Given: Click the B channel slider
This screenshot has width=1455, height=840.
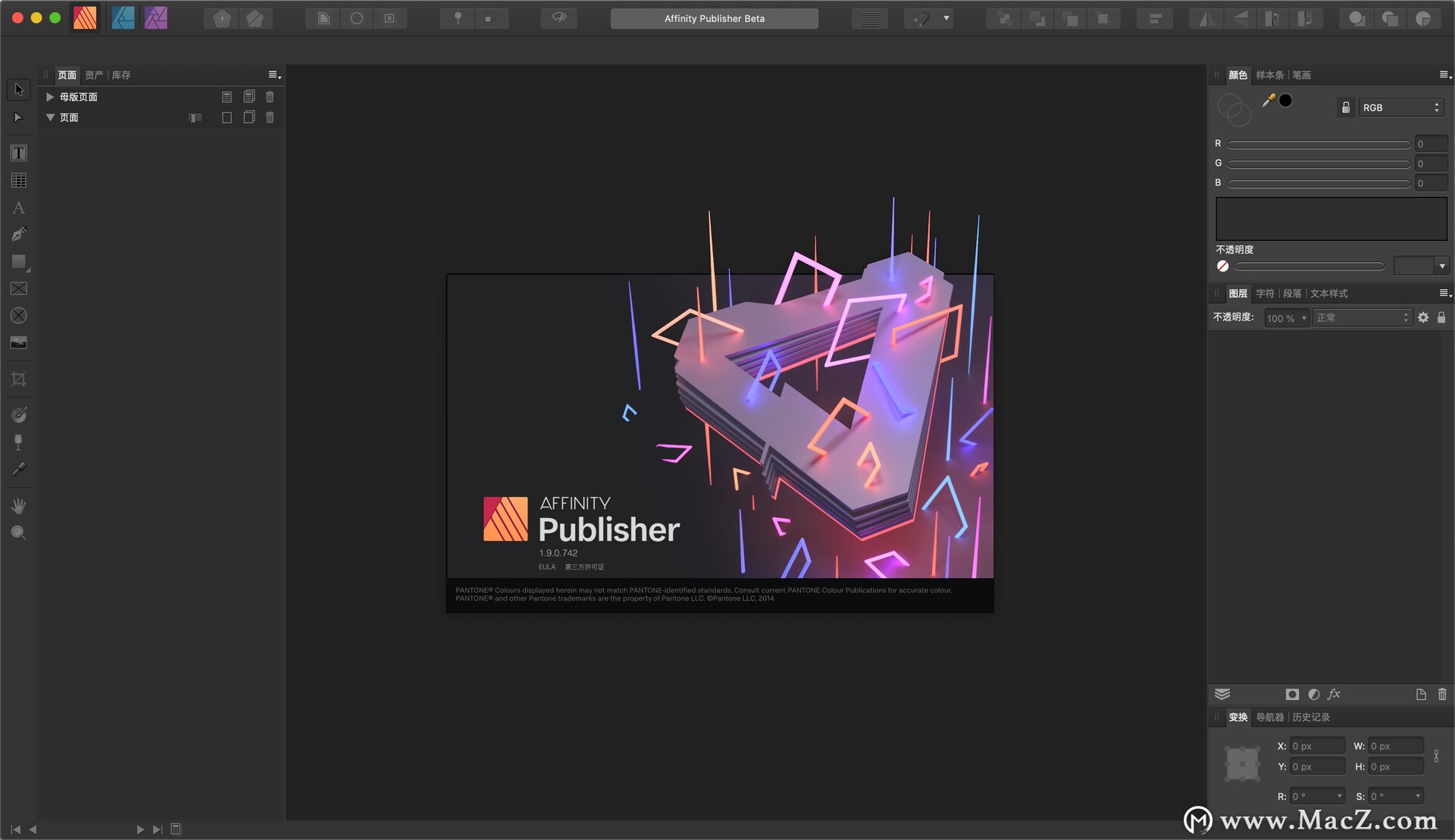Looking at the screenshot, I should 1319,183.
